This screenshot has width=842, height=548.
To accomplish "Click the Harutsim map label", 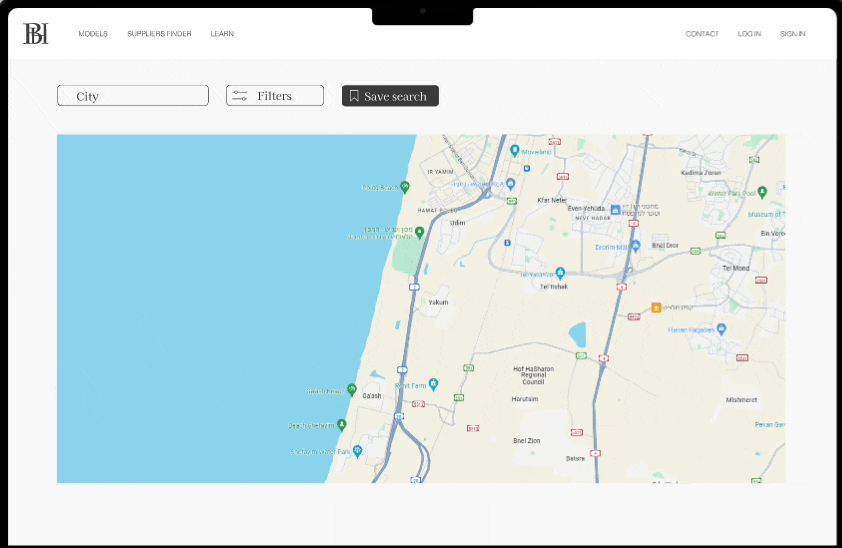I will (x=525, y=399).
